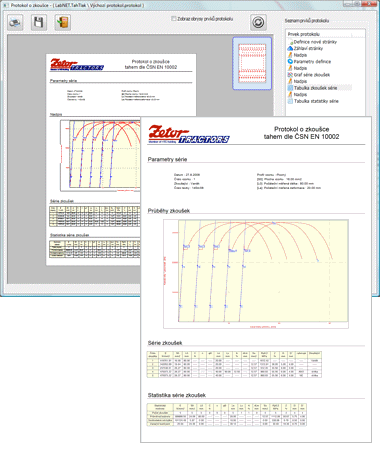This screenshot has height=450, width=380.
Task: Click the refresh preview round arrows button
Action: pyautogui.click(x=258, y=22)
